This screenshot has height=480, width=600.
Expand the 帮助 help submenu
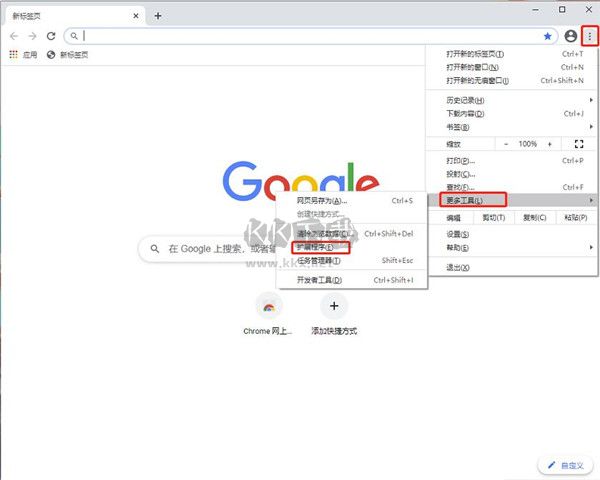[512, 248]
